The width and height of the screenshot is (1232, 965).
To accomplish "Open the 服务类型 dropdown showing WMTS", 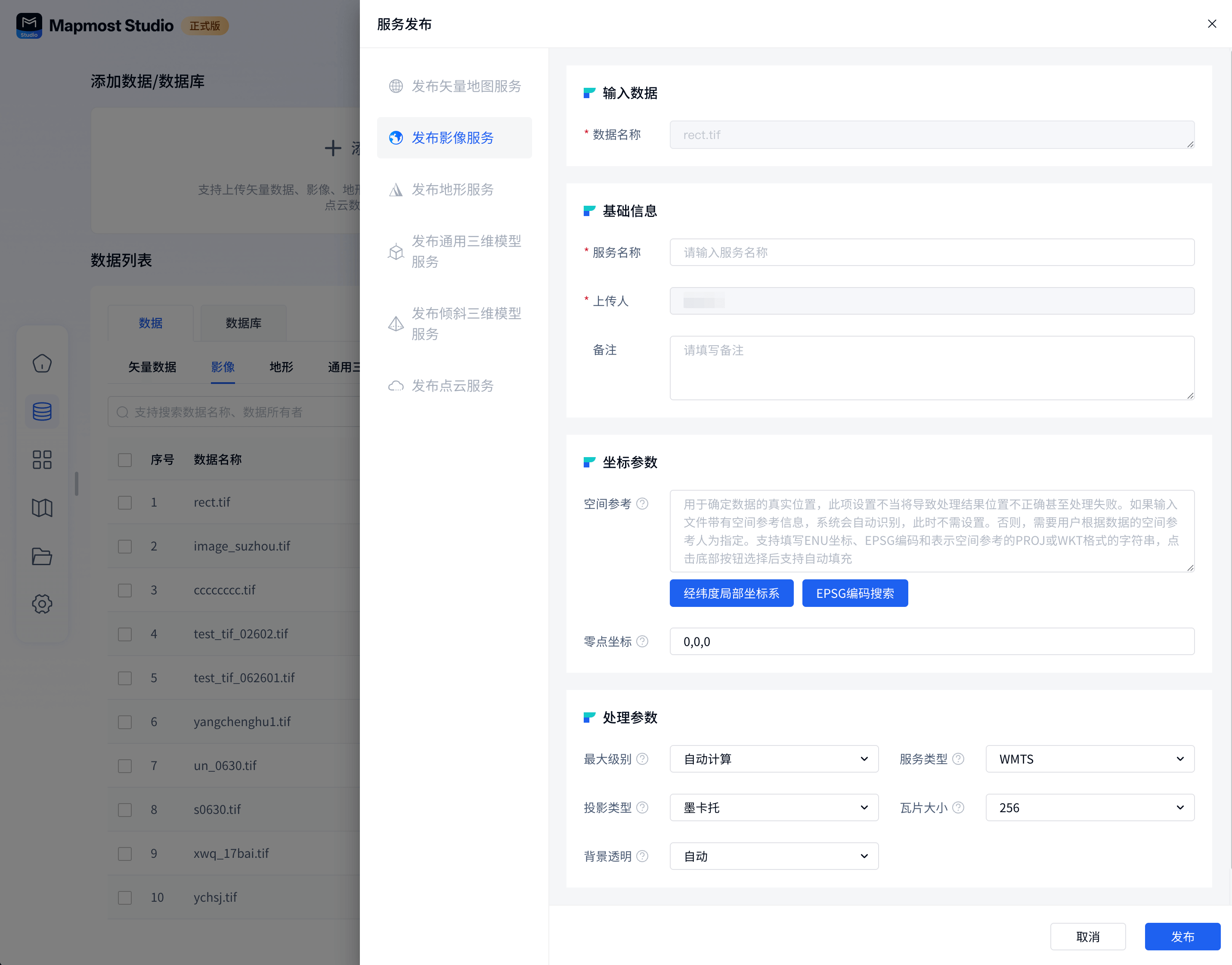I will pyautogui.click(x=1089, y=759).
